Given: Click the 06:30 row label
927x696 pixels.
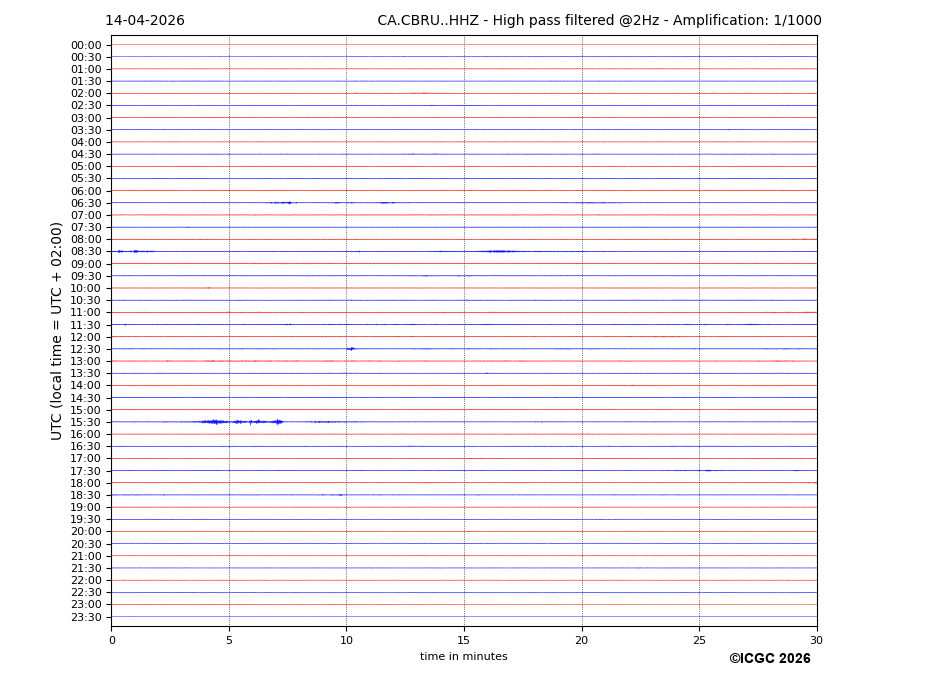Looking at the screenshot, I should click(85, 203).
